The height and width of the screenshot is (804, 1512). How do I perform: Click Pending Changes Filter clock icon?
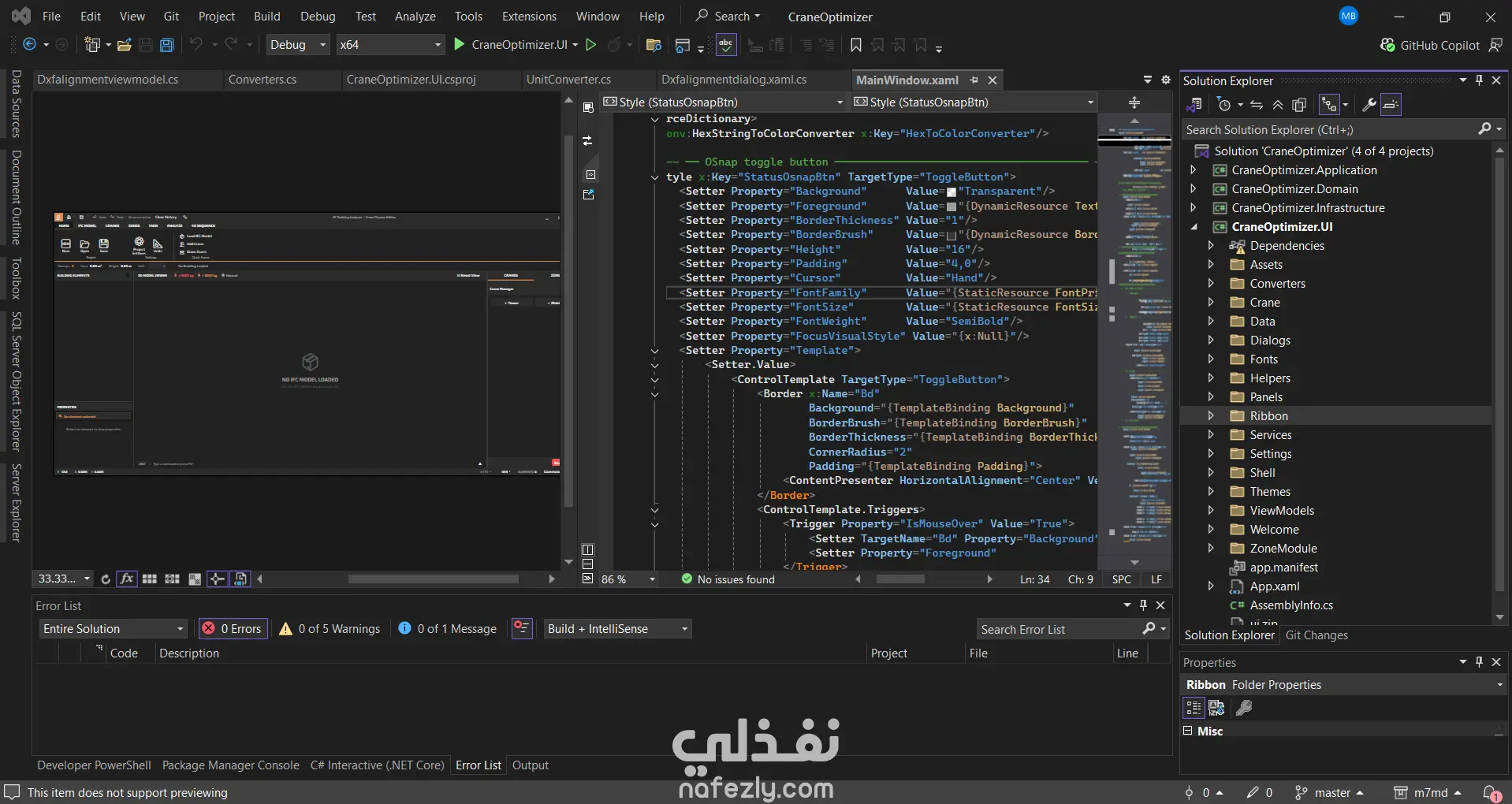pyautogui.click(x=1223, y=105)
